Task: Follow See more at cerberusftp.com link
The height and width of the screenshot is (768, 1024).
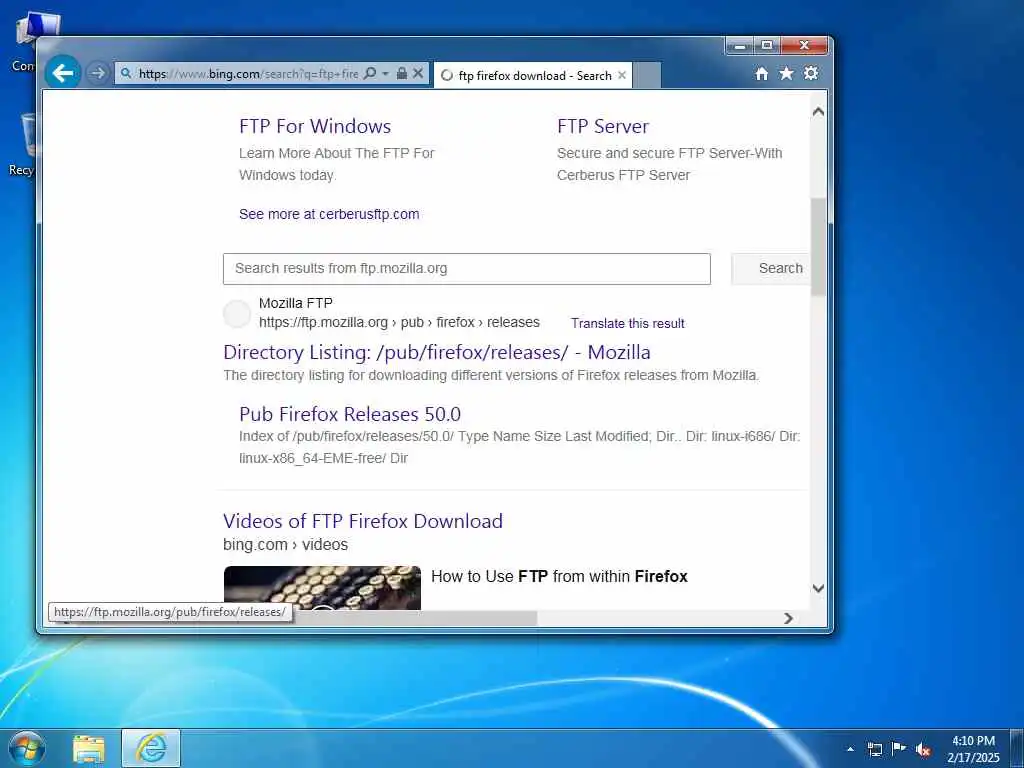Action: pos(329,214)
